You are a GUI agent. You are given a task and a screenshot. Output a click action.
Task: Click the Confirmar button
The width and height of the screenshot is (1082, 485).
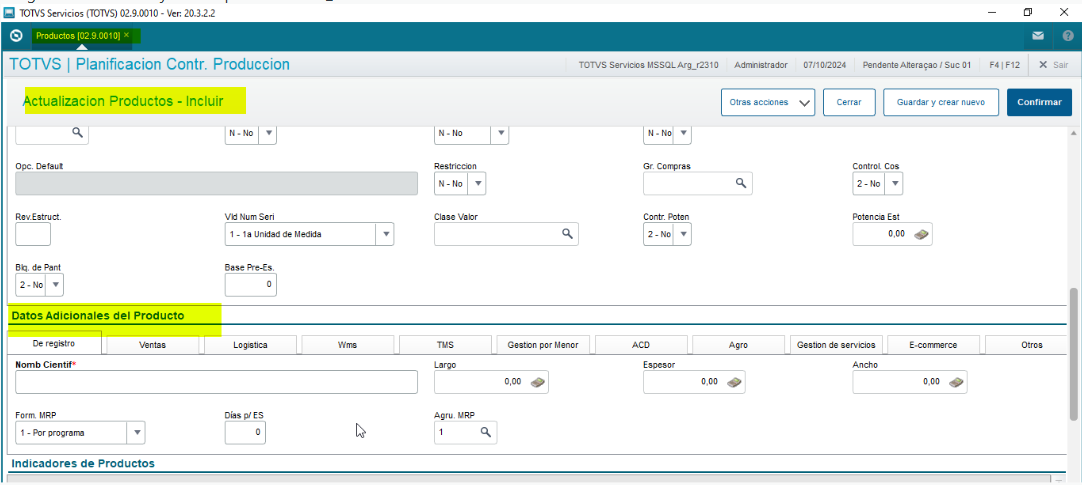1039,102
